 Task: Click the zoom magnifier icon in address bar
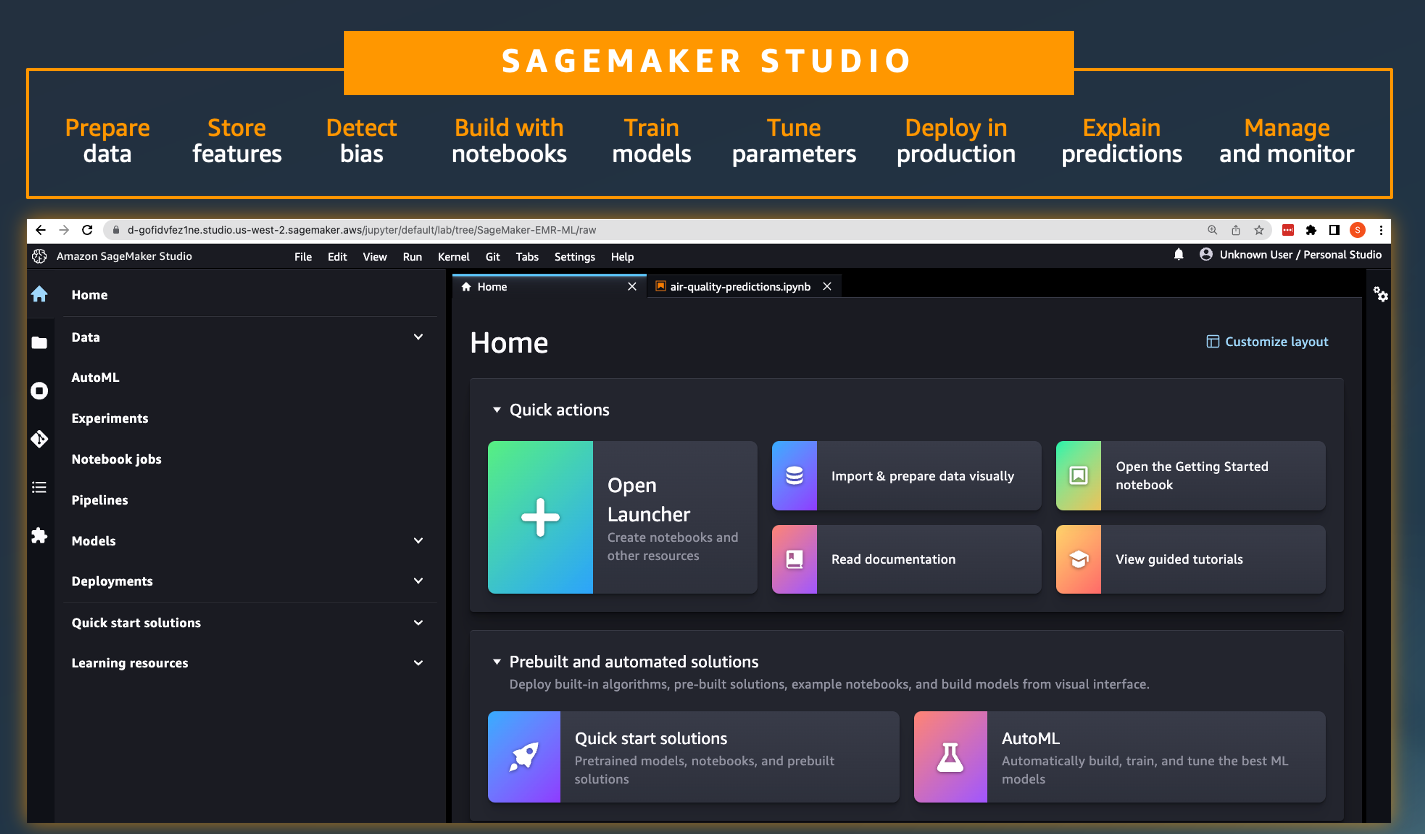click(x=1213, y=230)
